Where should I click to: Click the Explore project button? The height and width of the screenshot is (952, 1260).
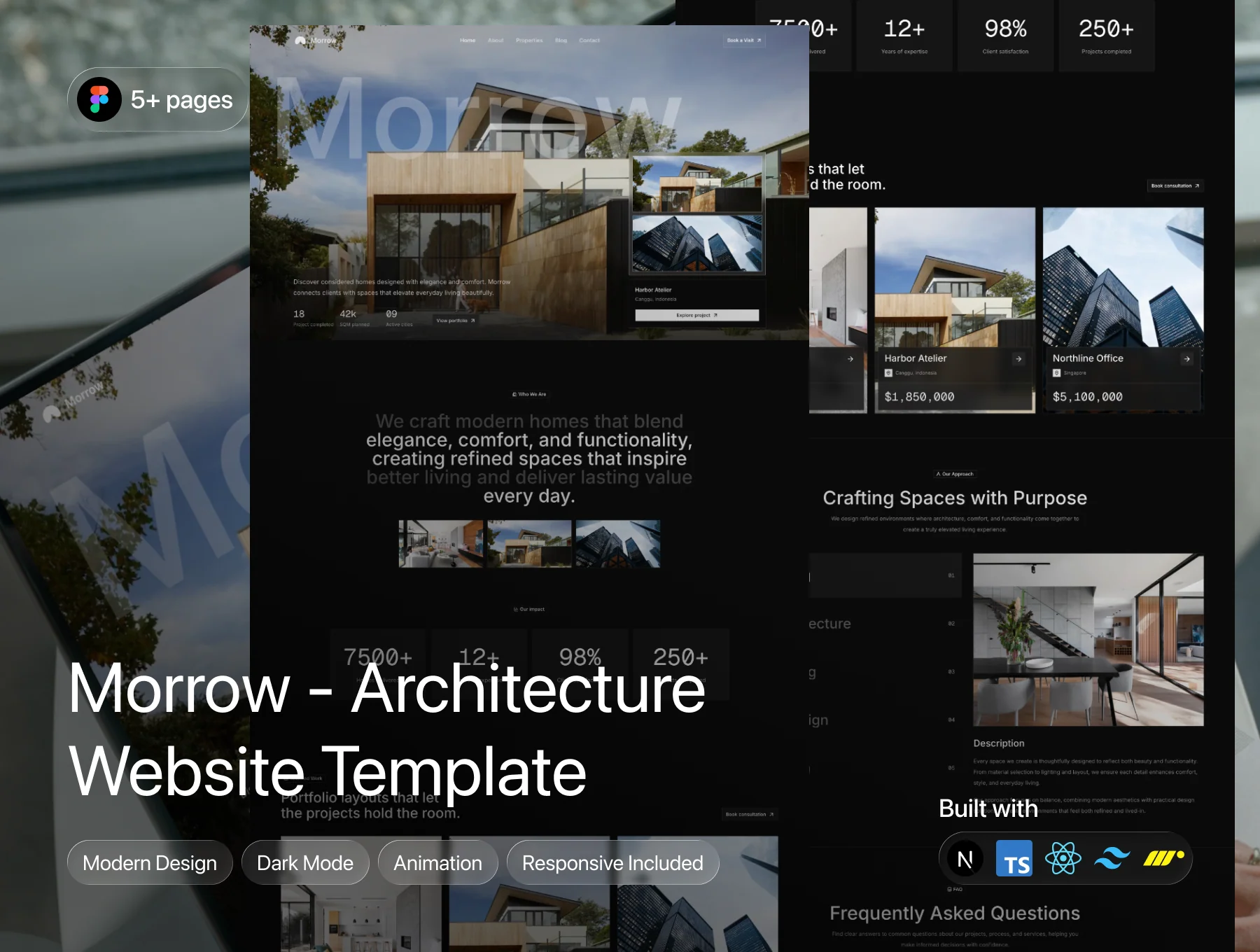coord(696,316)
